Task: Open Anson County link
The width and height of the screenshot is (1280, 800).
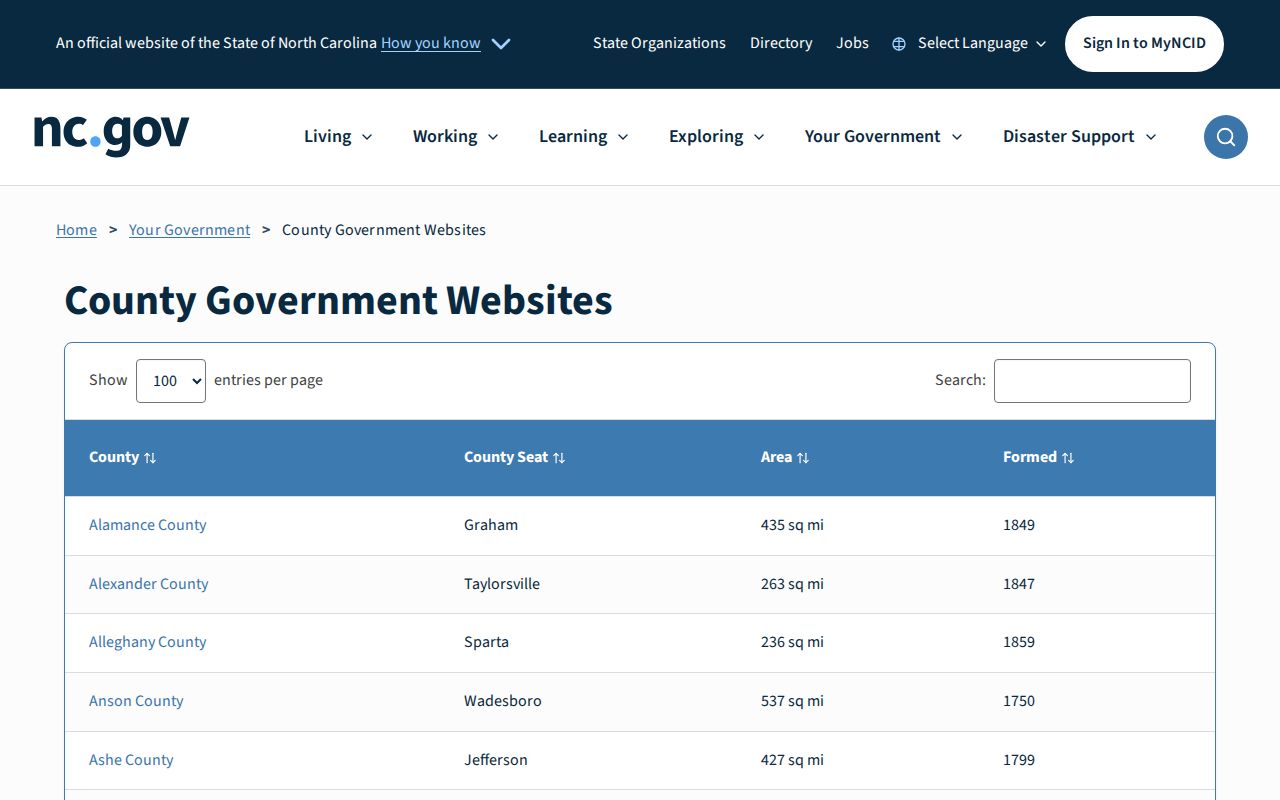Action: [136, 701]
